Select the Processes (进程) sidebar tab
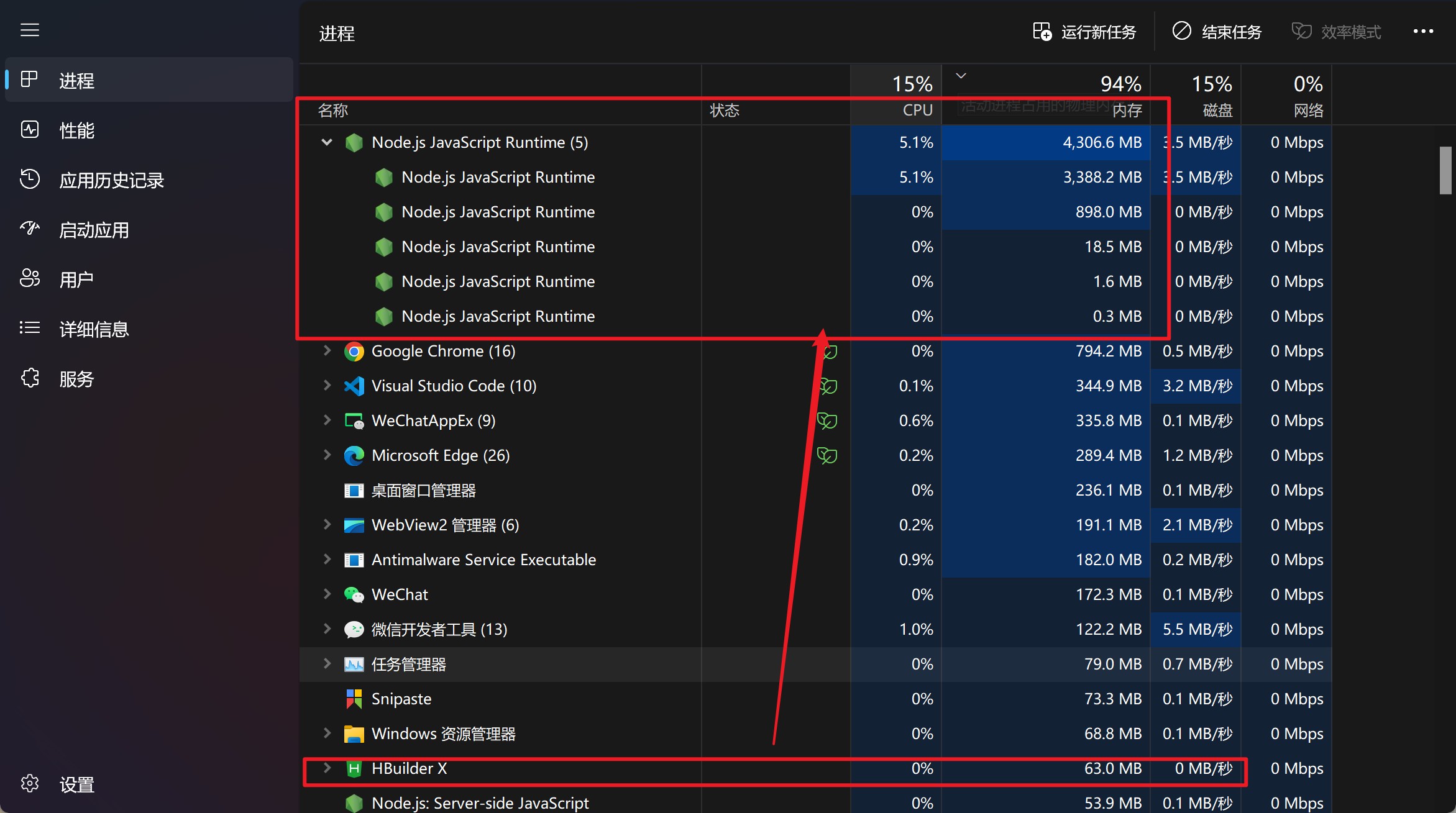Image resolution: width=1456 pixels, height=813 pixels. [76, 81]
